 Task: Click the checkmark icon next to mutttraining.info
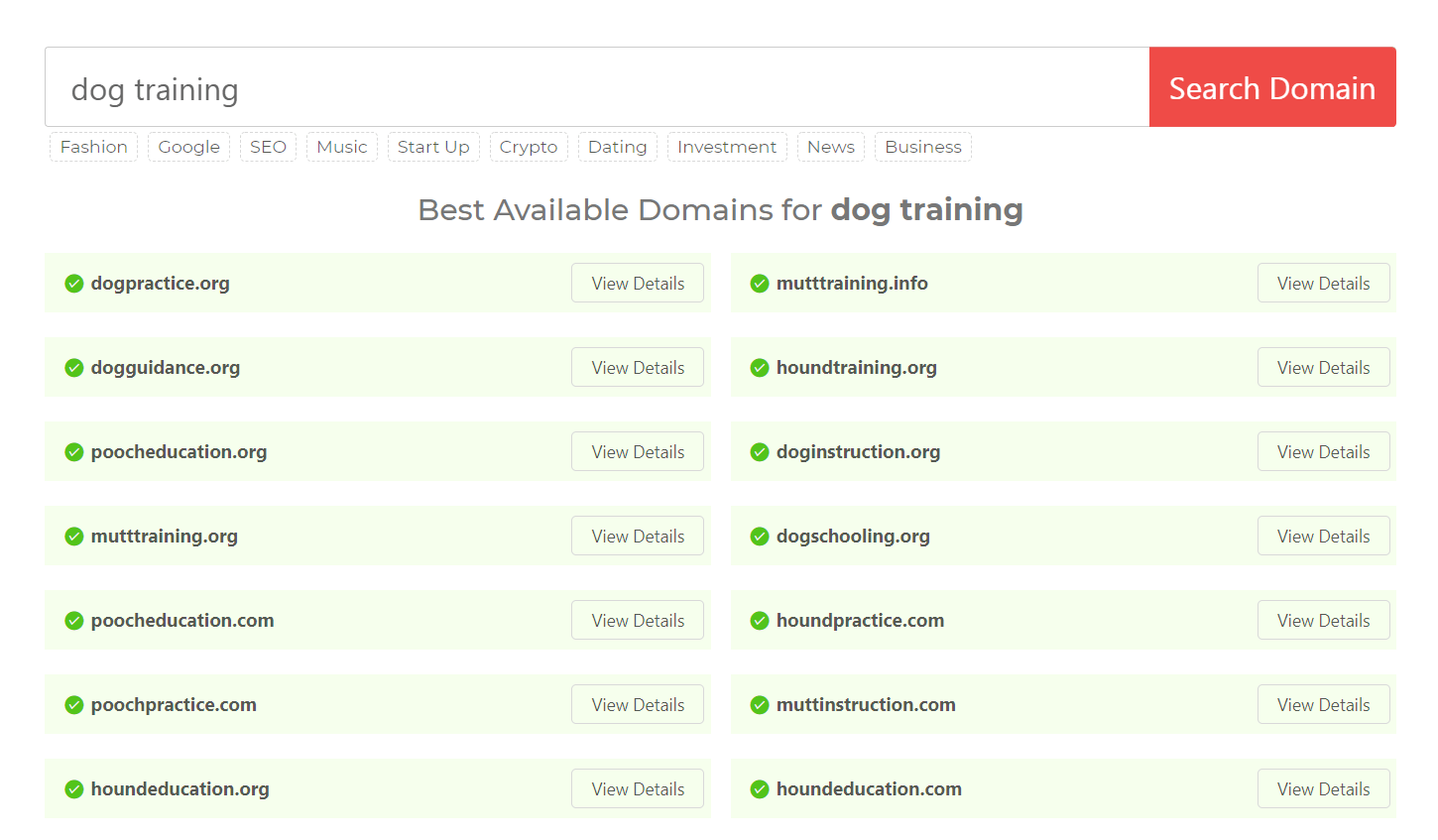pos(760,284)
